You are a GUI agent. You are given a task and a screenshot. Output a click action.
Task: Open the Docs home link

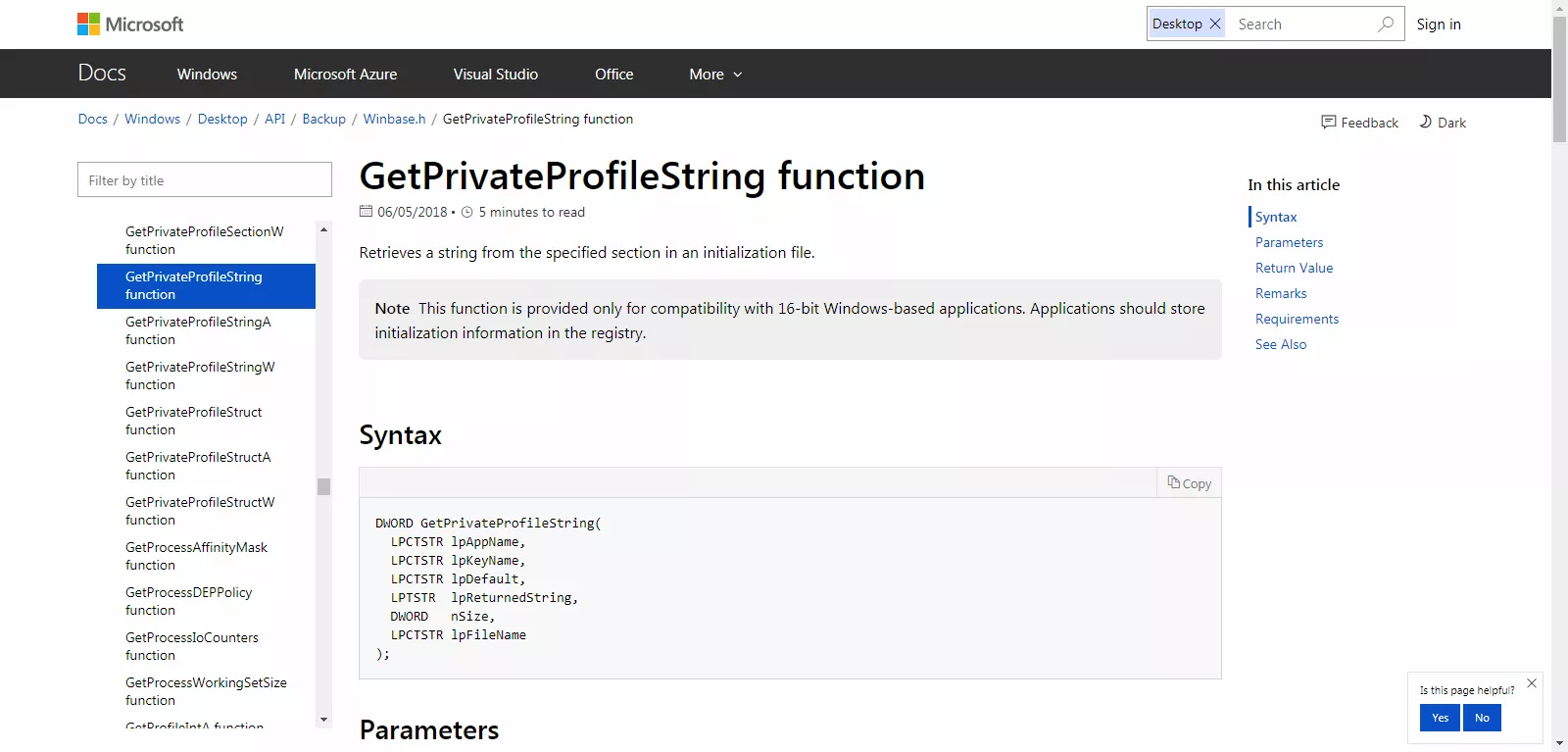(102, 74)
